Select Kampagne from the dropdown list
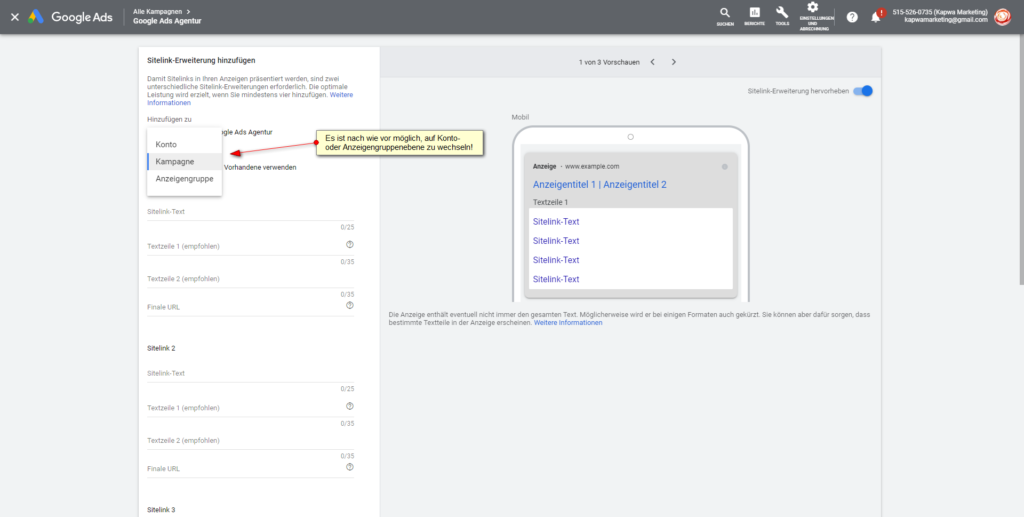This screenshot has width=1024, height=517. click(x=175, y=161)
